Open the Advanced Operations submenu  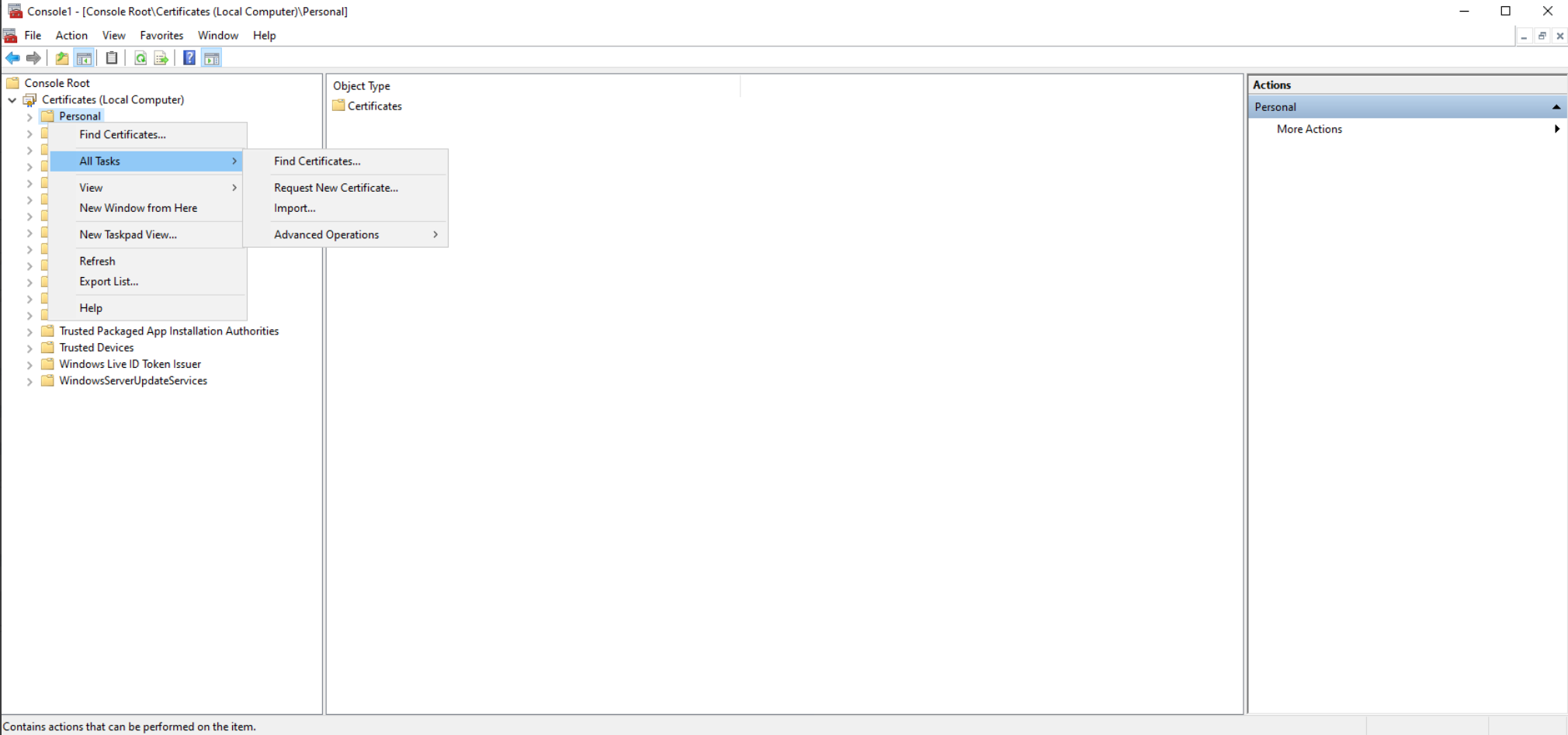point(326,234)
